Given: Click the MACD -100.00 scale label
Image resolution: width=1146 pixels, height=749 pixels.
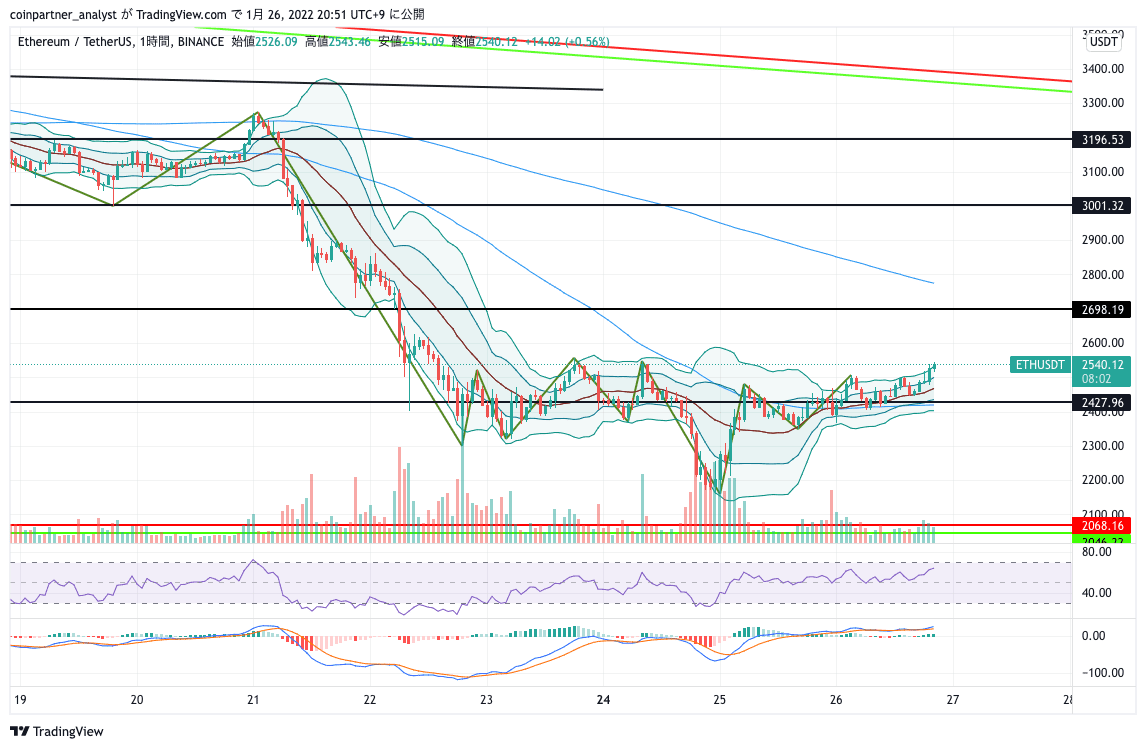Looking at the screenshot, I should tap(1101, 673).
